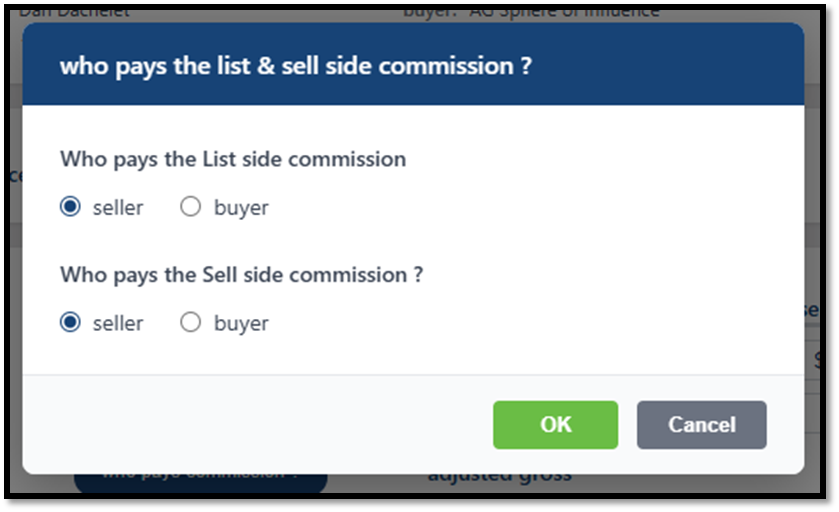Screen dimensions: 839x512
Task: Select seller for Sell side commission
Action: tap(70, 323)
